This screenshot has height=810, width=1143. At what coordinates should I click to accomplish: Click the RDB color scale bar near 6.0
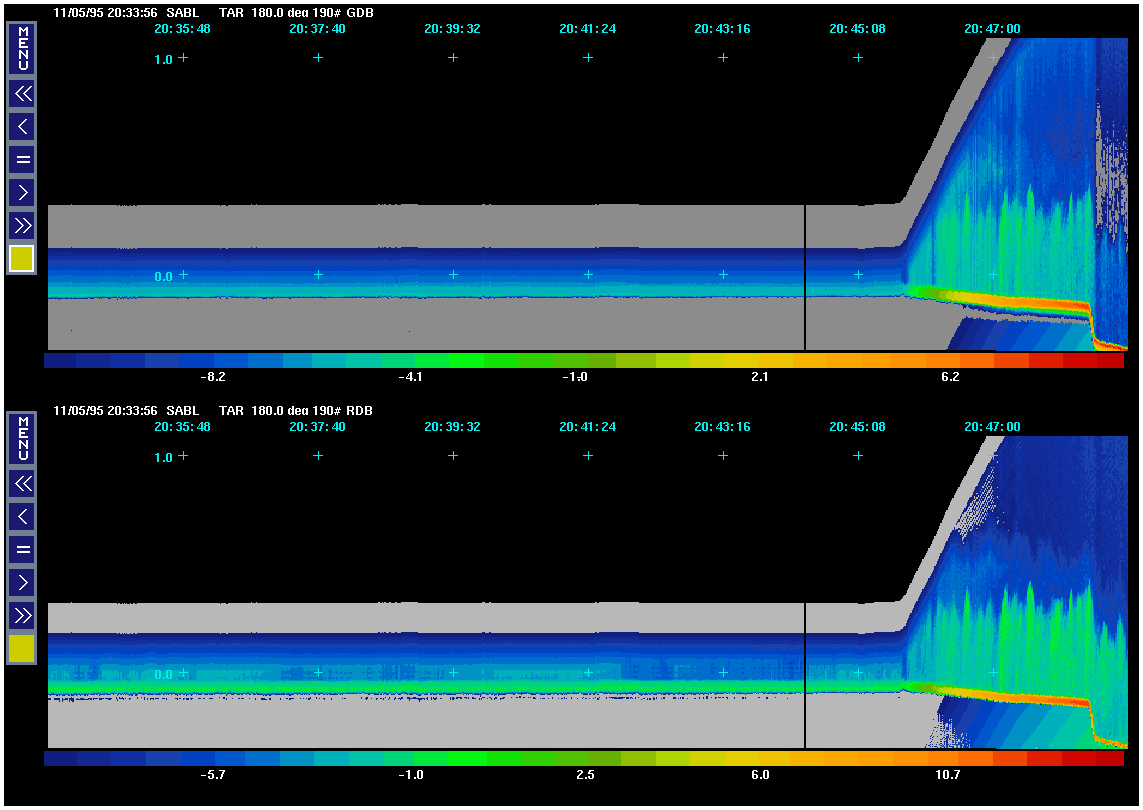(760, 759)
